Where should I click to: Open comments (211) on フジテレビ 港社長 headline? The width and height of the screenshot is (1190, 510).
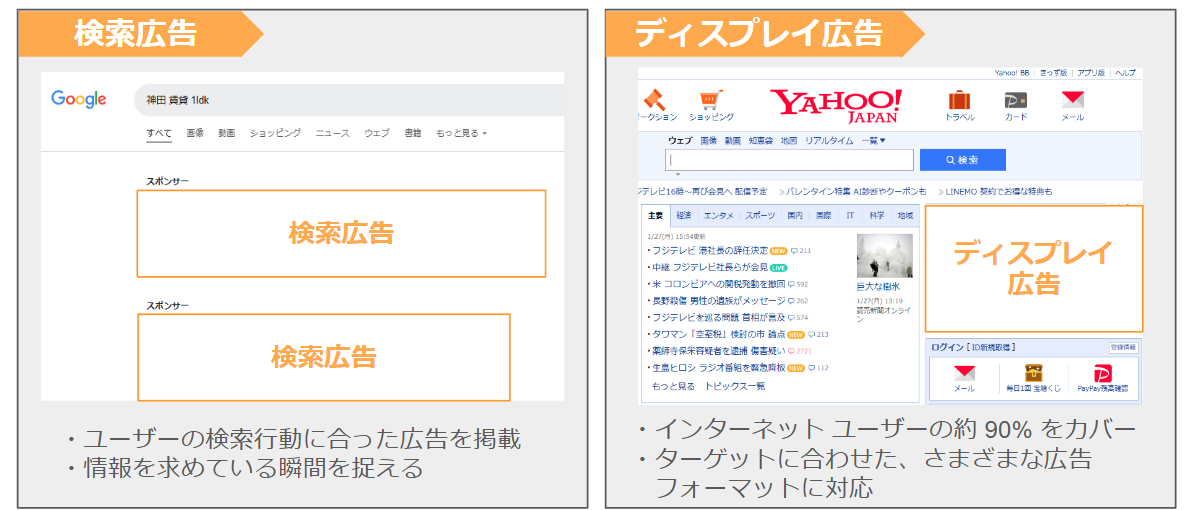click(x=801, y=250)
